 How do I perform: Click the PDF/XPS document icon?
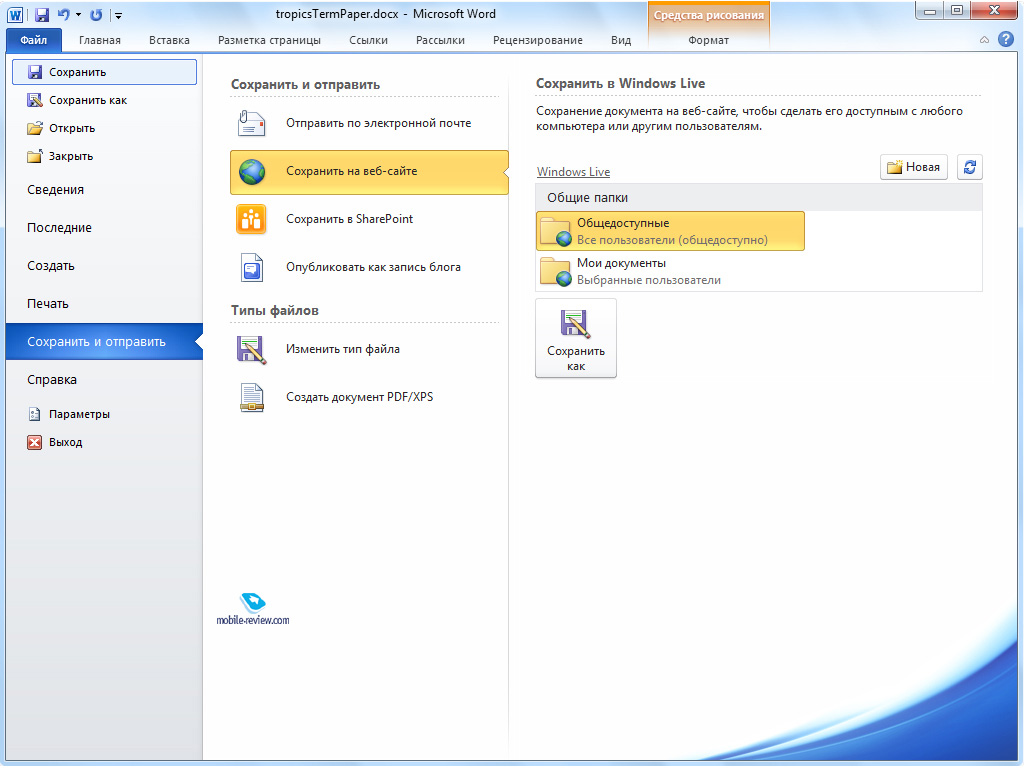click(251, 397)
